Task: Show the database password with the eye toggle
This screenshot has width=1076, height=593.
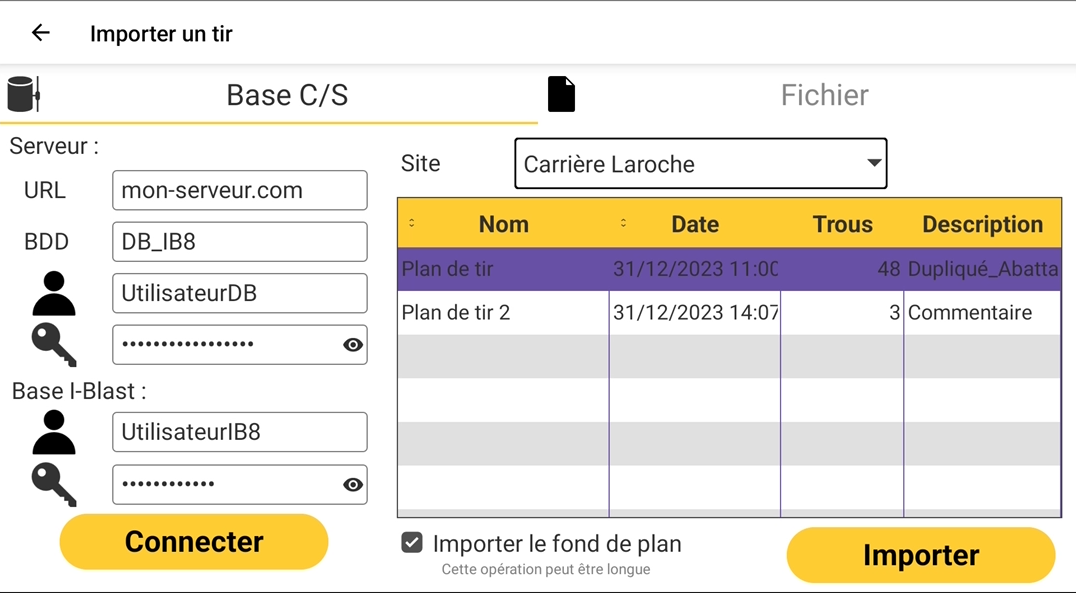Action: 351,344
